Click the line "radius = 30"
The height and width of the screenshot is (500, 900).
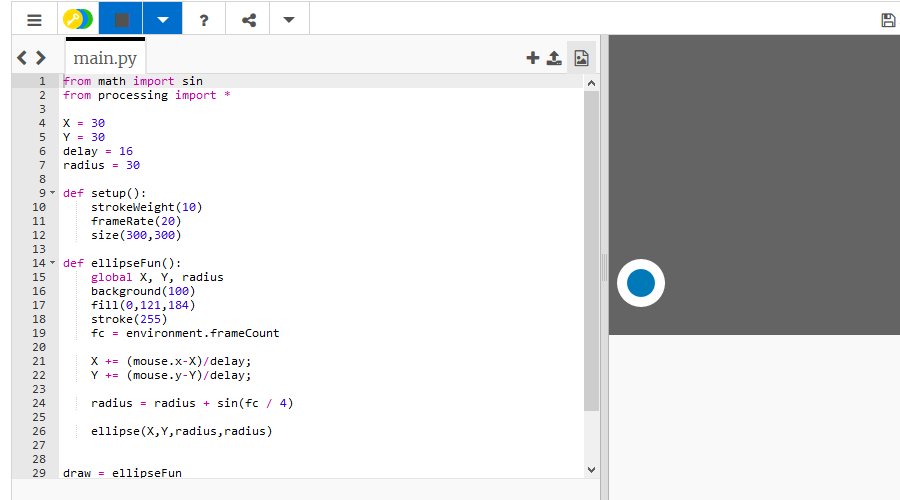[102, 165]
